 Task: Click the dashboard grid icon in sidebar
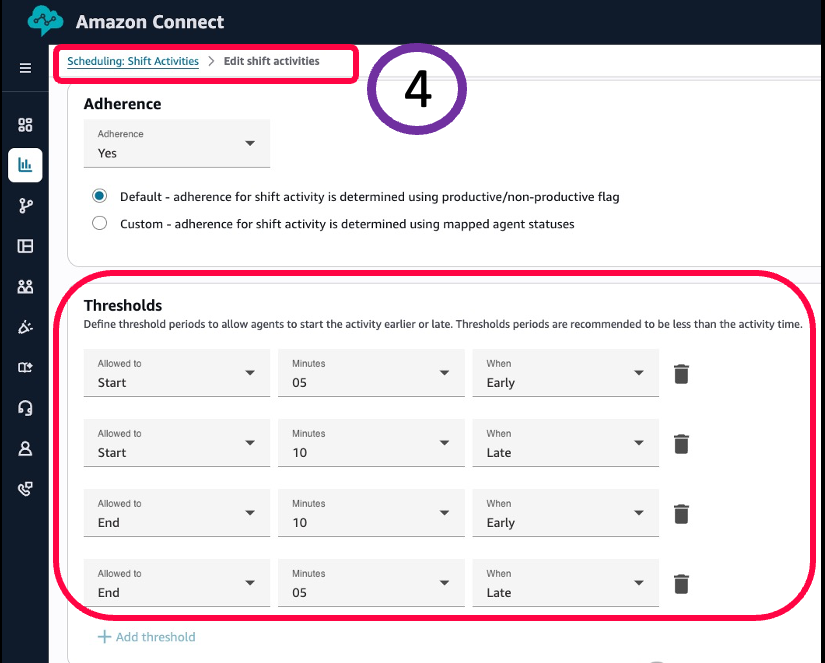tap(25, 125)
